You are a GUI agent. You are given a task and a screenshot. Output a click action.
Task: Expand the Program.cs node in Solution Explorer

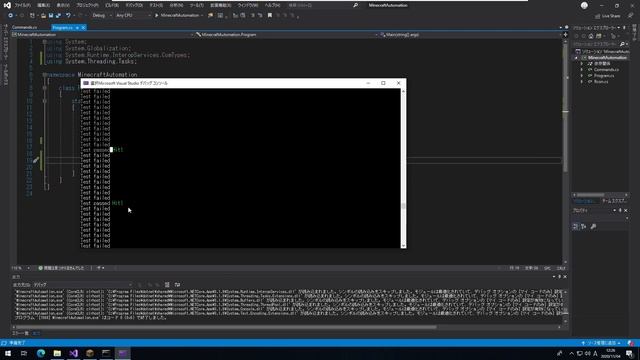click(582, 76)
